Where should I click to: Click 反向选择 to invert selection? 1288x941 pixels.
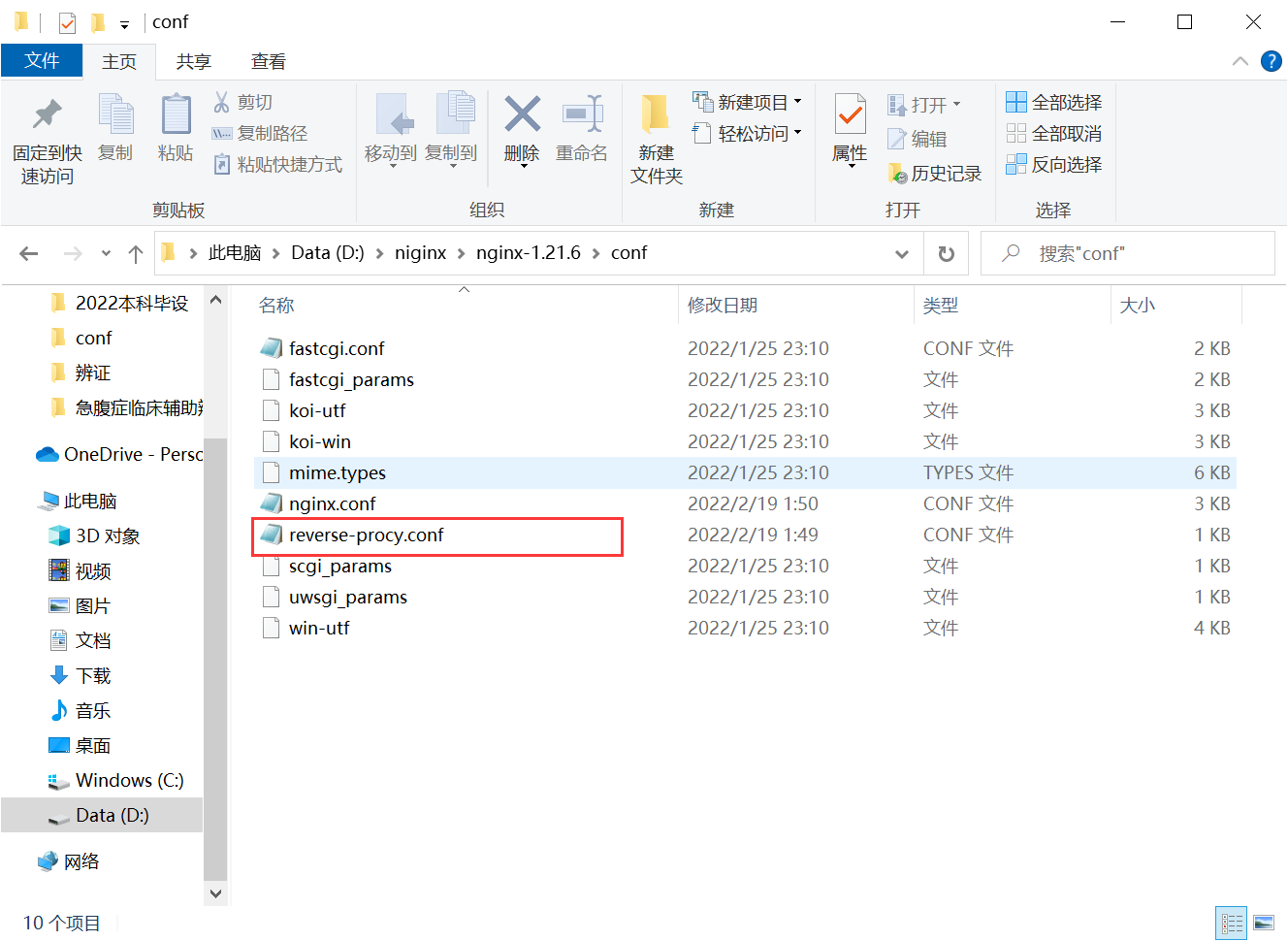pyautogui.click(x=1053, y=164)
